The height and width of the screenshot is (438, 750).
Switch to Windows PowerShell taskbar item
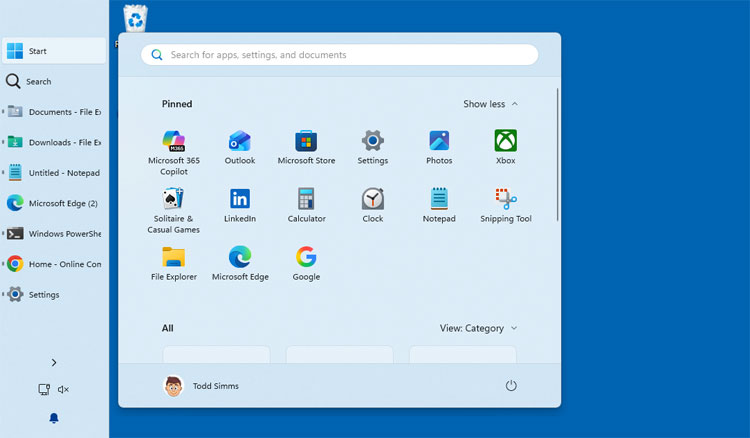click(x=54, y=234)
